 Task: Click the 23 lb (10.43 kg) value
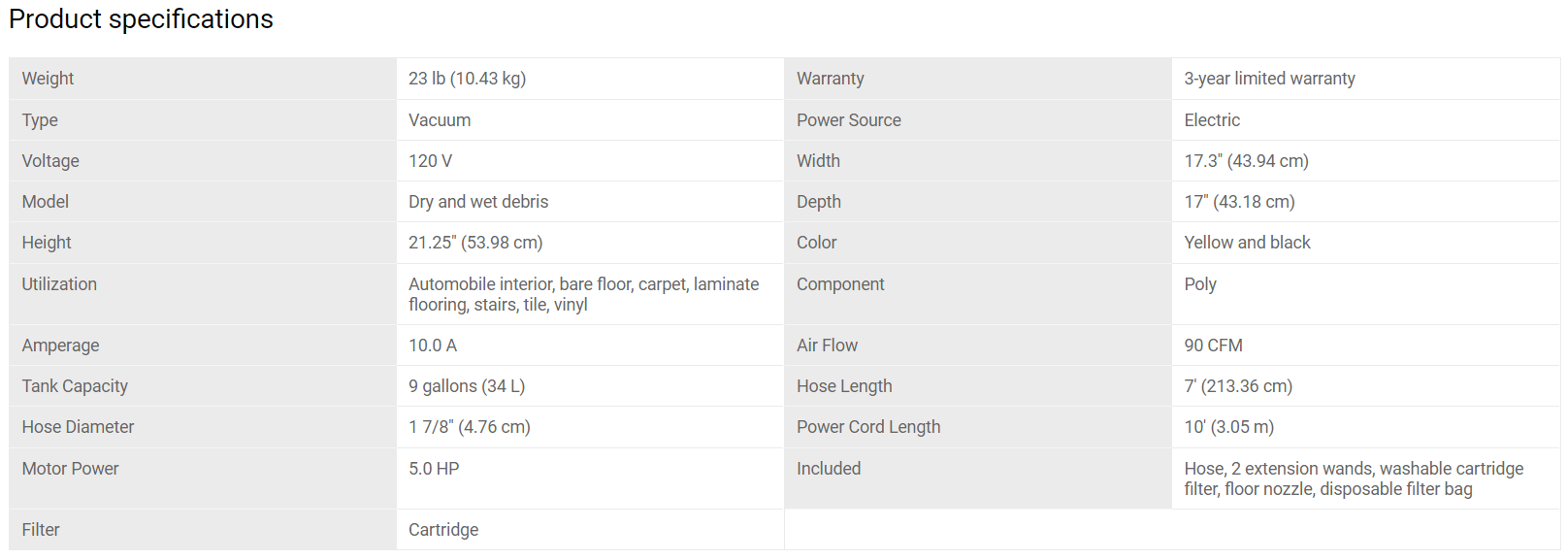tap(467, 79)
